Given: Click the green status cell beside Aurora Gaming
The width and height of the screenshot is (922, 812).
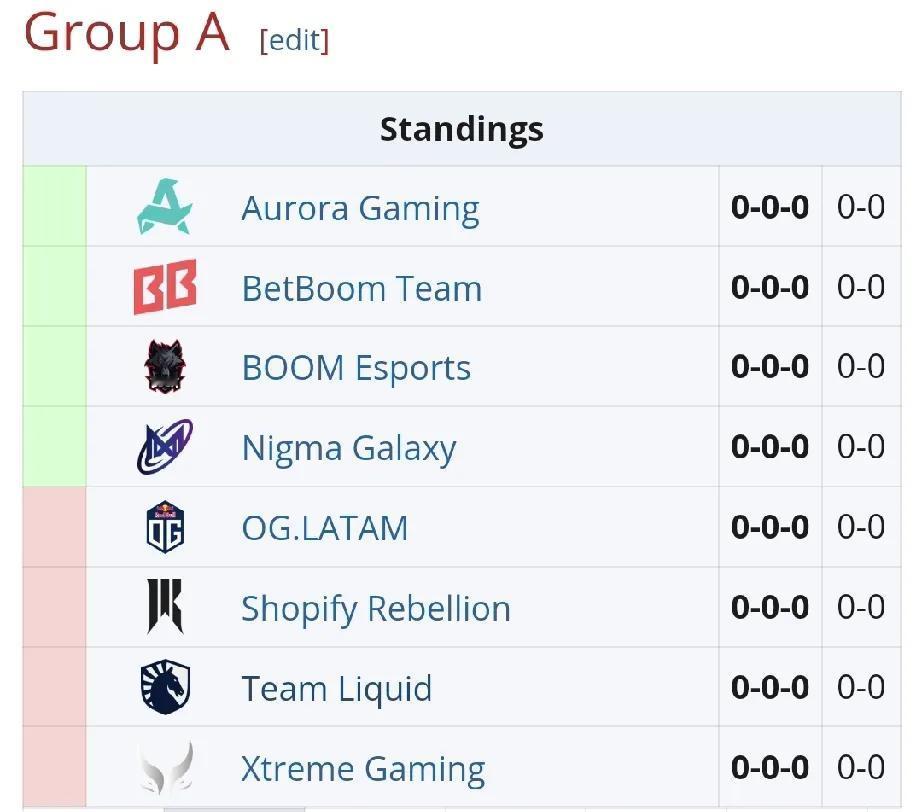Looking at the screenshot, I should pos(54,206).
